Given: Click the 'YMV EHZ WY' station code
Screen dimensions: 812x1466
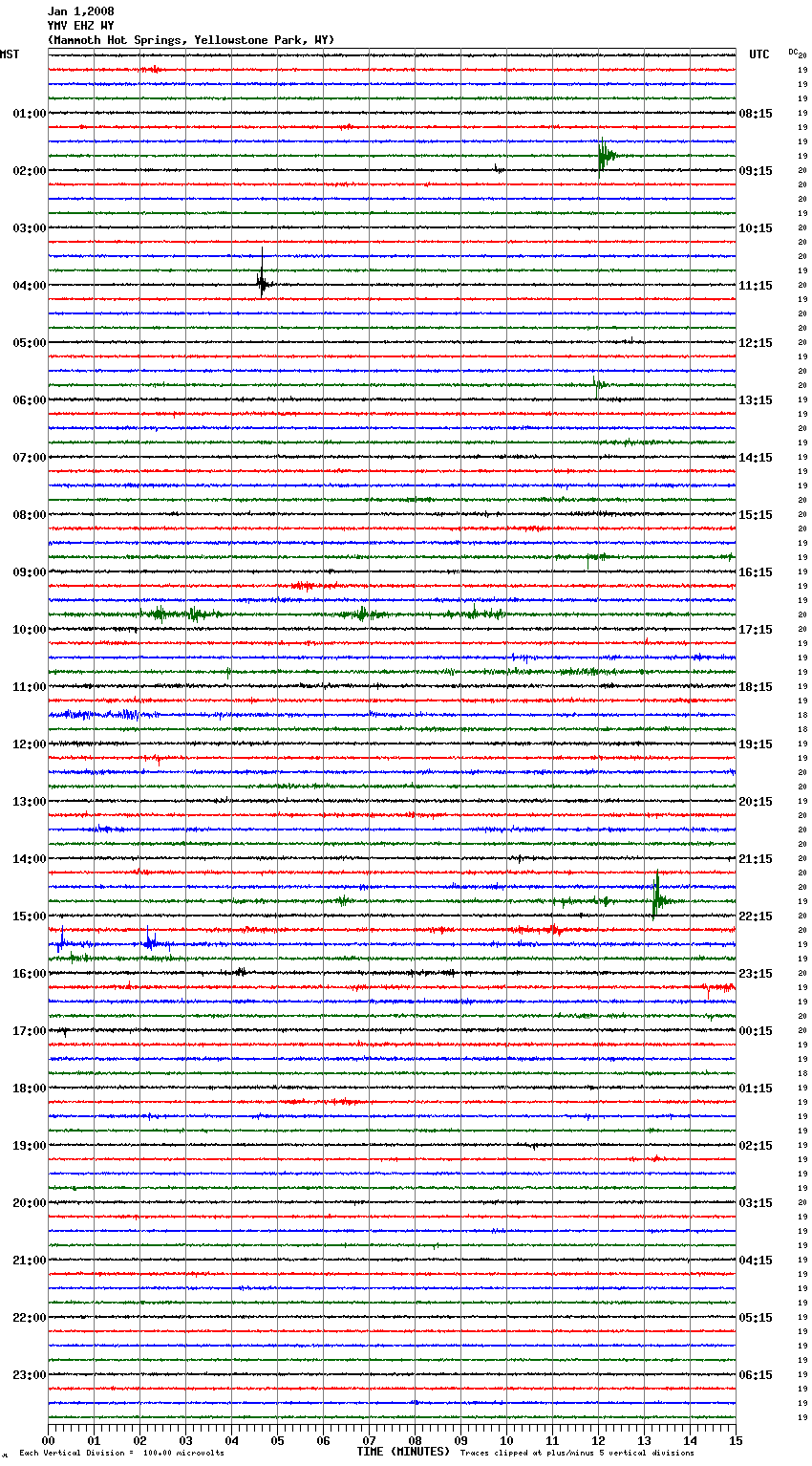Looking at the screenshot, I should (80, 26).
